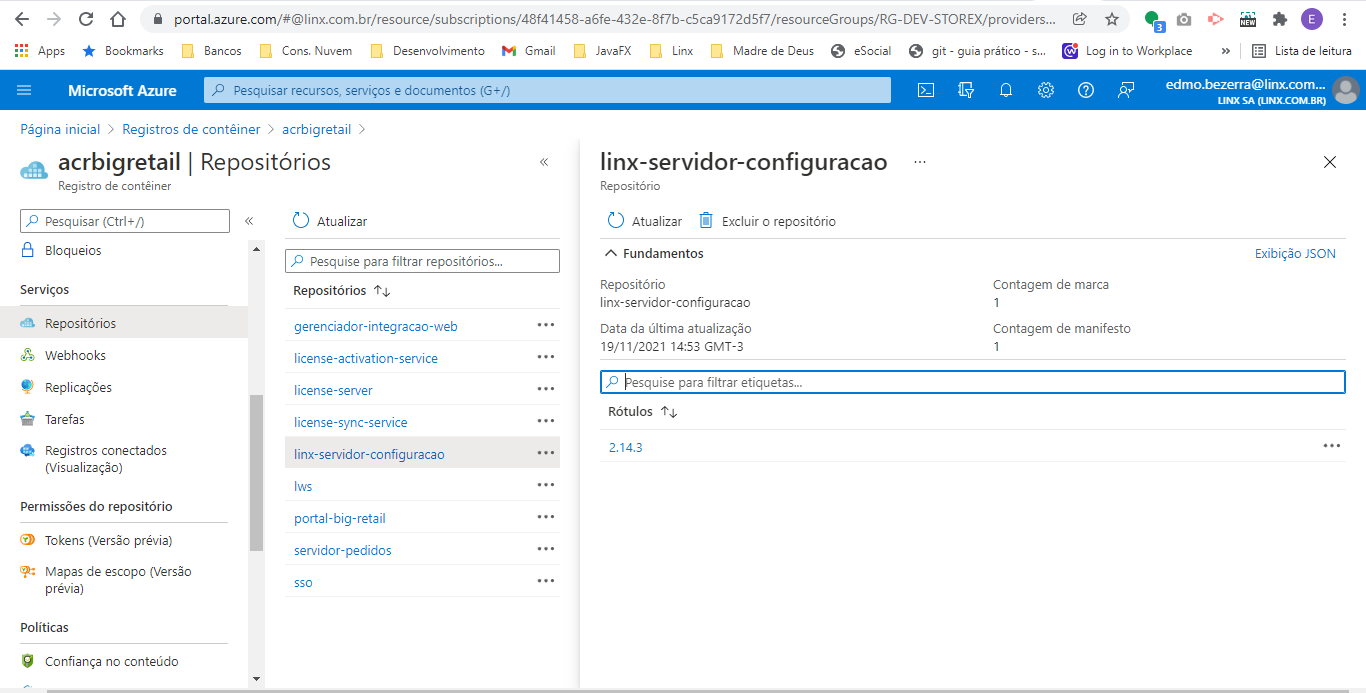This screenshot has height=693, width=1366.
Task: Open directories and subscriptions filter icon
Action: tap(966, 90)
